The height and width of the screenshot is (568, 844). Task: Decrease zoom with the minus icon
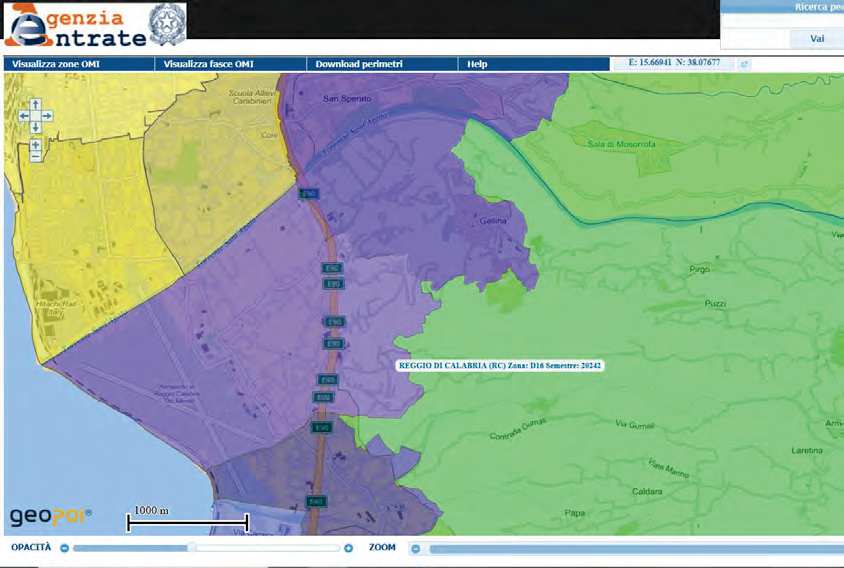(x=415, y=548)
